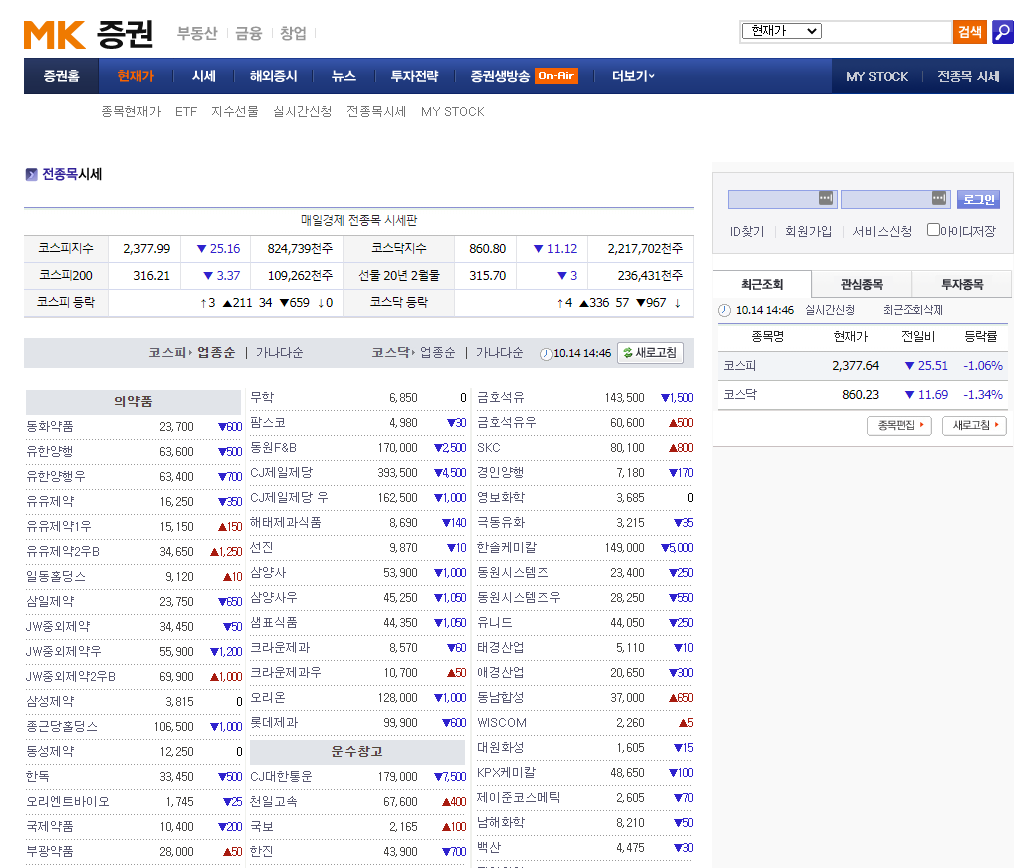
Task: Open the 동화약품 stock
Action: pyautogui.click(x=50, y=426)
